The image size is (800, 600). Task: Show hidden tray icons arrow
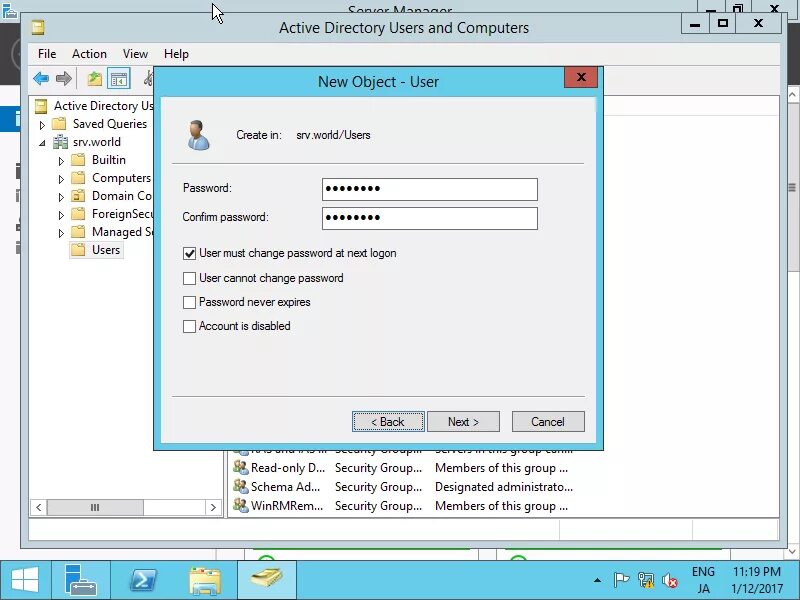(x=597, y=580)
